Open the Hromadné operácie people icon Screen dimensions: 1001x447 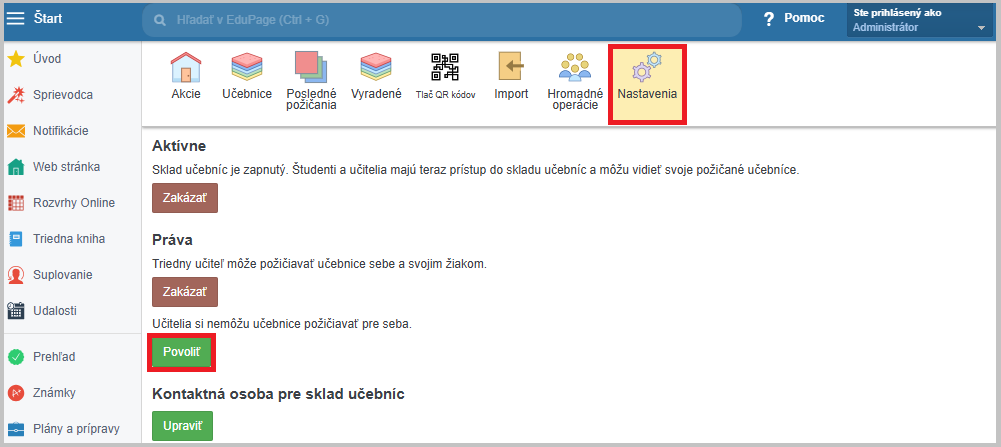pyautogui.click(x=575, y=67)
